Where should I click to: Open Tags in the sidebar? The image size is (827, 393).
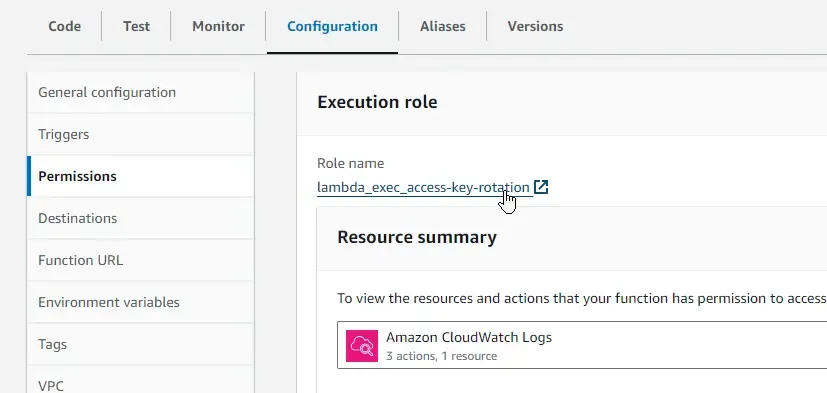click(x=141, y=344)
